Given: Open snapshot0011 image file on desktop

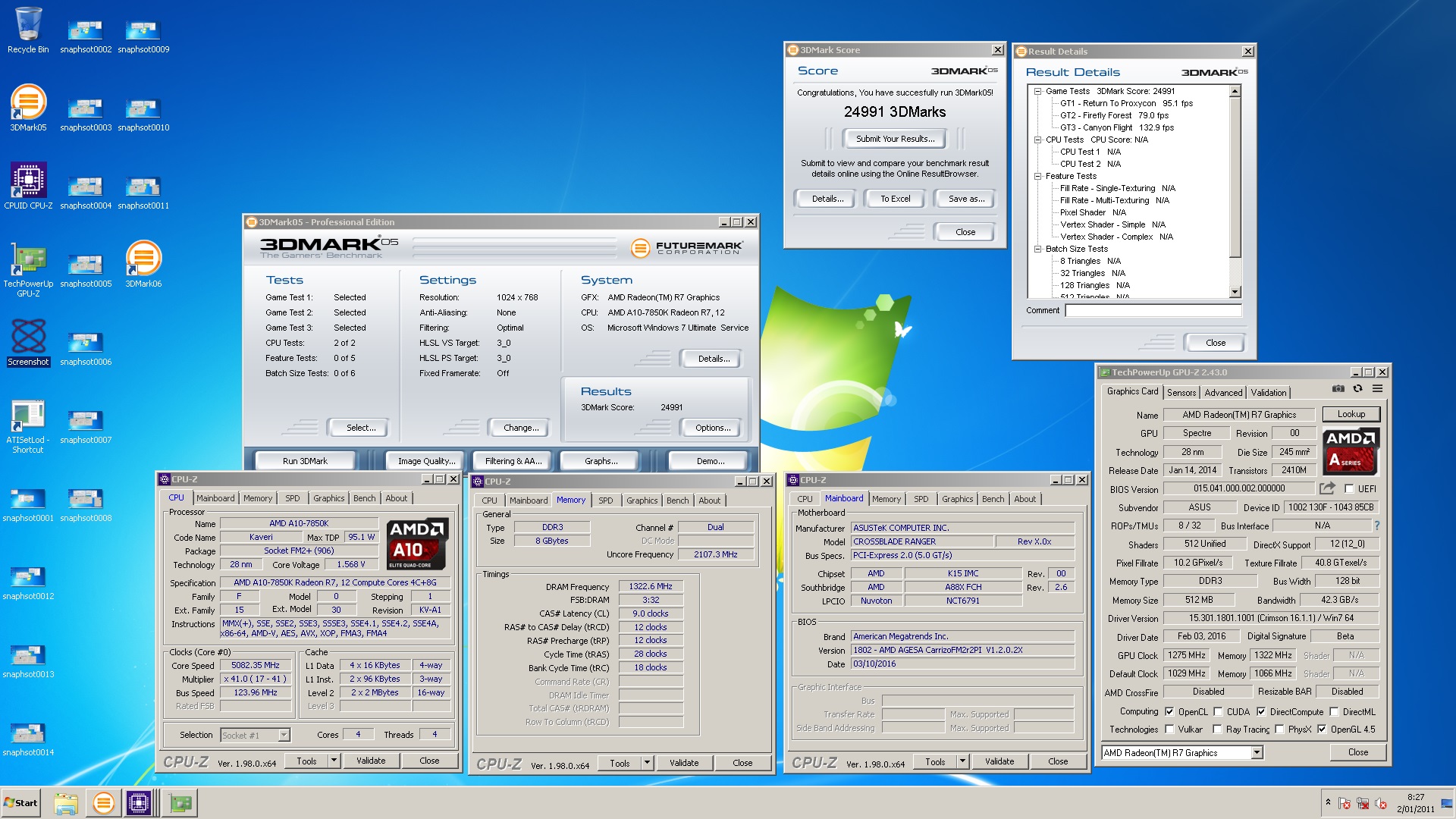Looking at the screenshot, I should point(143,193).
